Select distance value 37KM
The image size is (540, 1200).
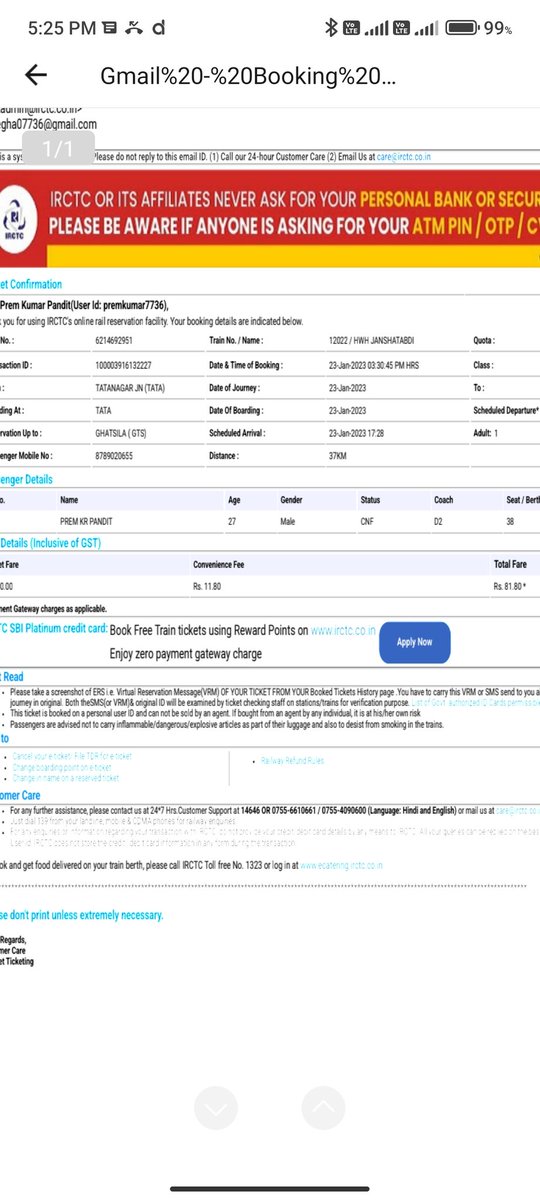point(340,457)
